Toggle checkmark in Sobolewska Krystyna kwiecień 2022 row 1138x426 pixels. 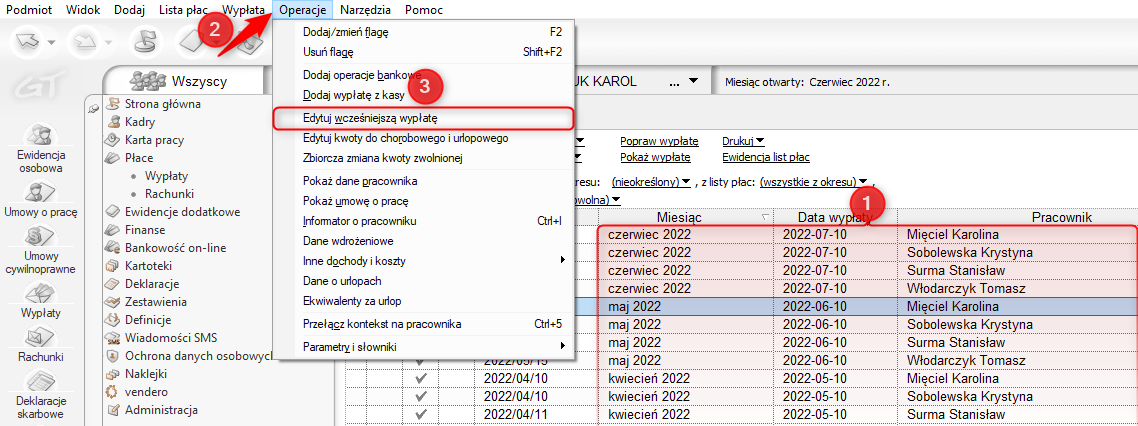[x=421, y=396]
